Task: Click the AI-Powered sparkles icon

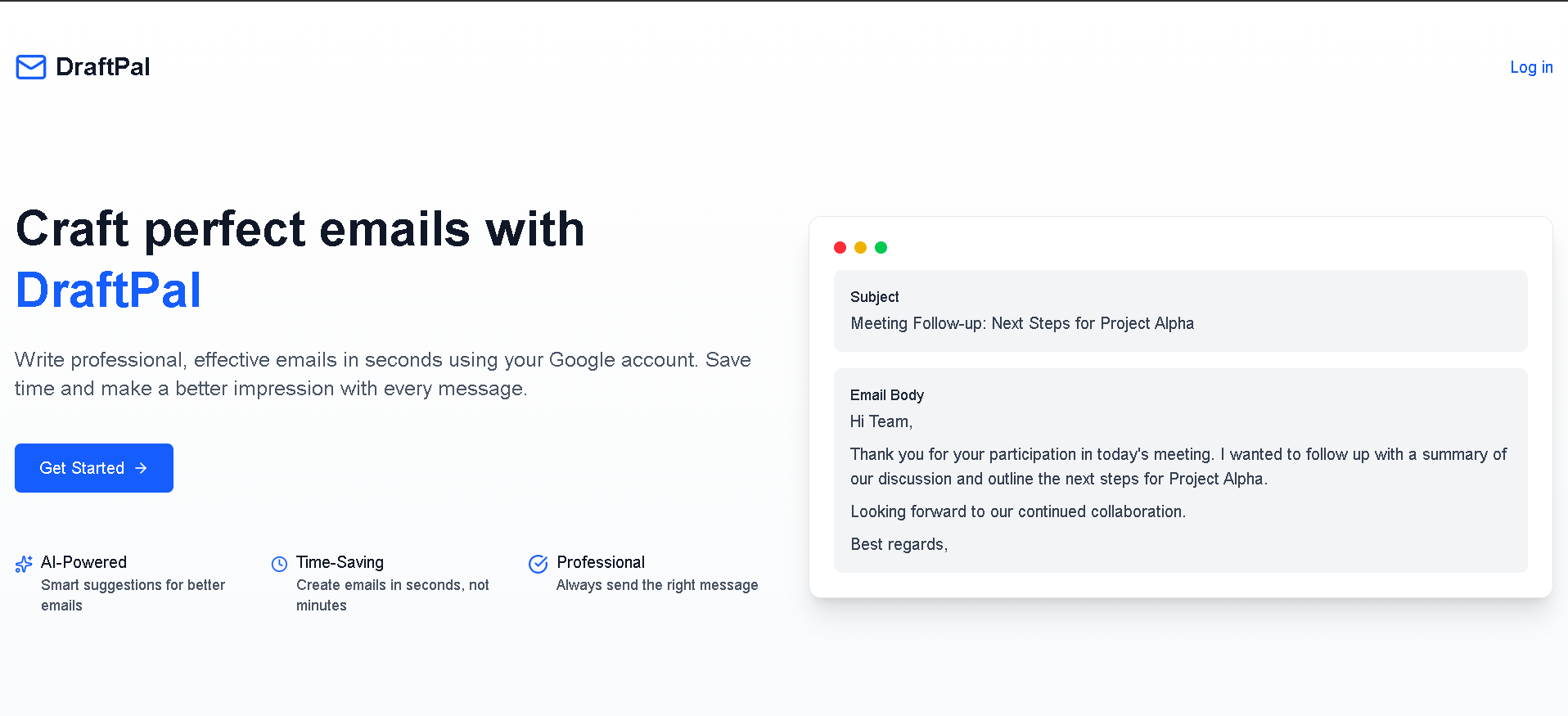Action: (24, 564)
